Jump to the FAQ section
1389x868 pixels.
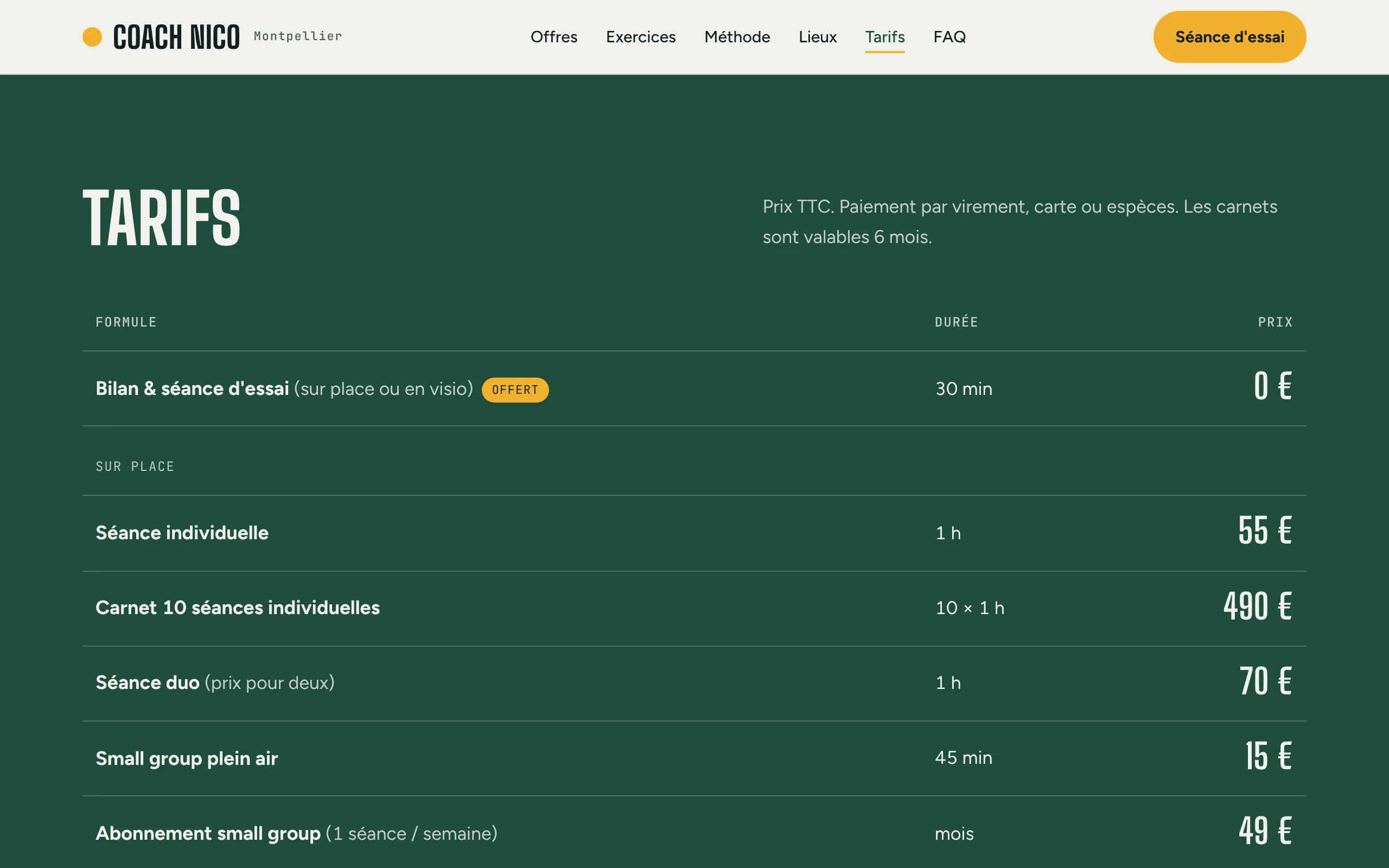coord(950,37)
